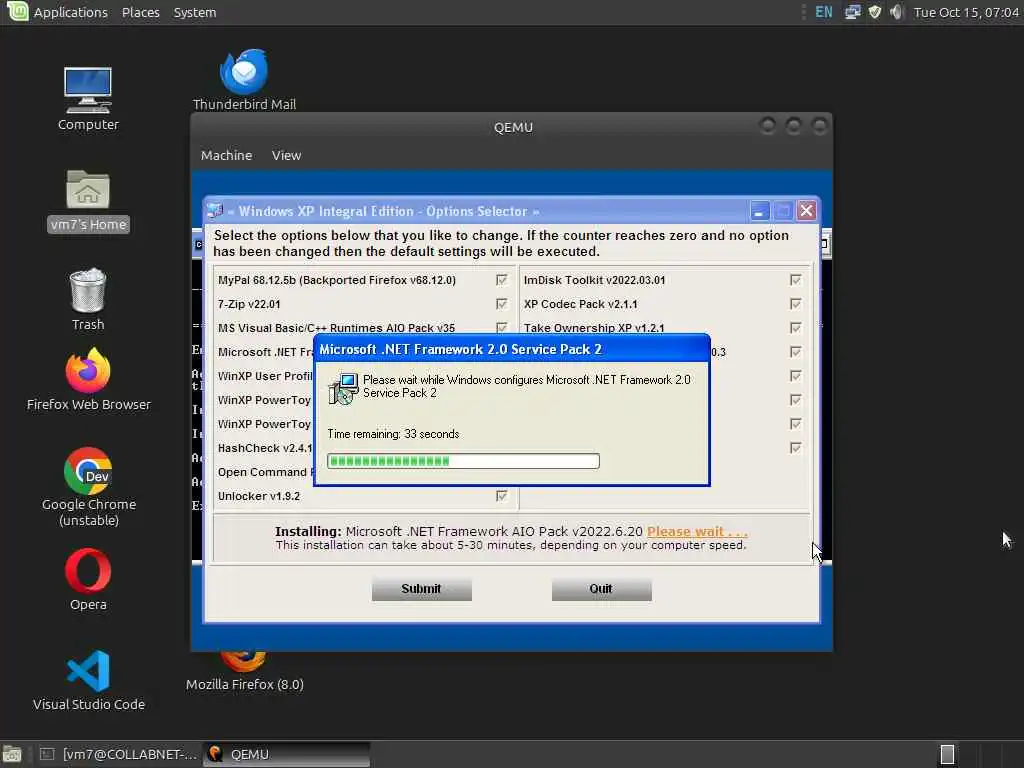The image size is (1024, 768).
Task: Toggle the ImDisk Toolkit checkbox
Action: 795,280
